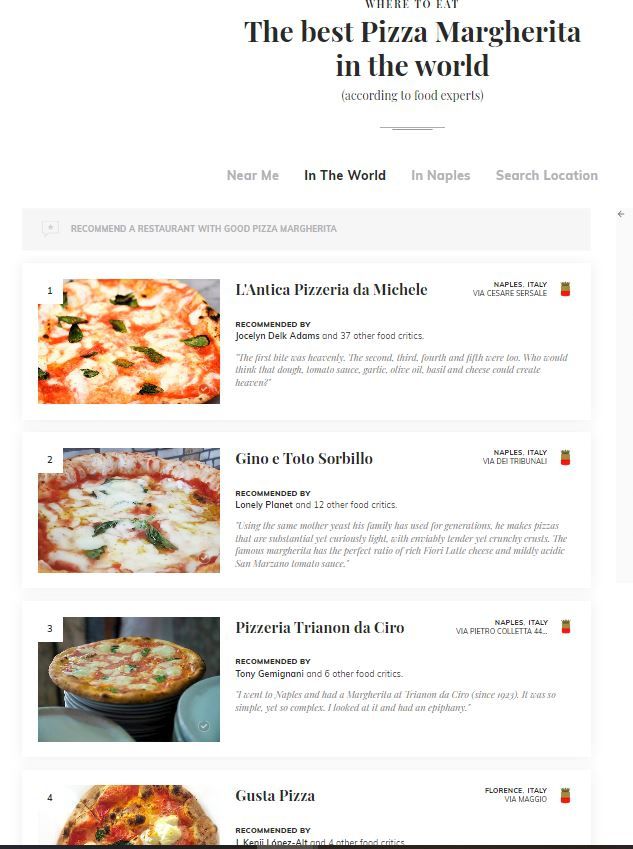Image resolution: width=633 pixels, height=849 pixels.
Task: Click the star comment icon beside Recommend text
Action: pyautogui.click(x=50, y=228)
